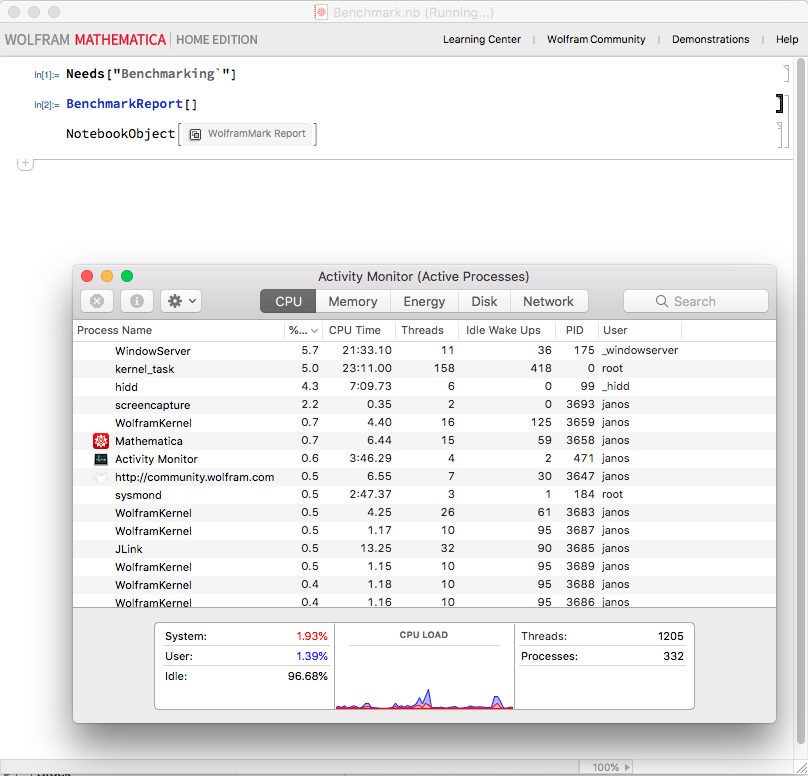Image resolution: width=808 pixels, height=776 pixels.
Task: Sort by Process Name column
Action: (178, 330)
